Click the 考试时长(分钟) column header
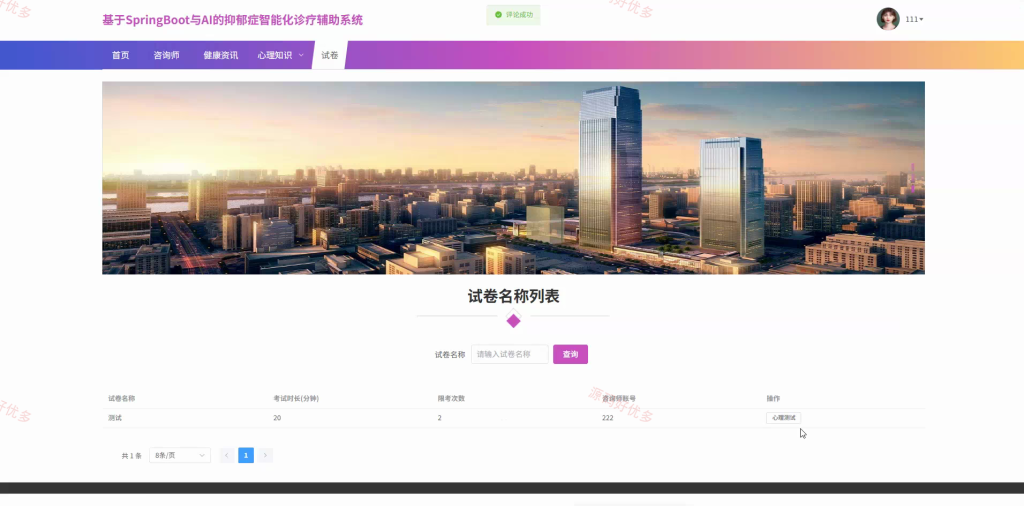 coord(296,398)
